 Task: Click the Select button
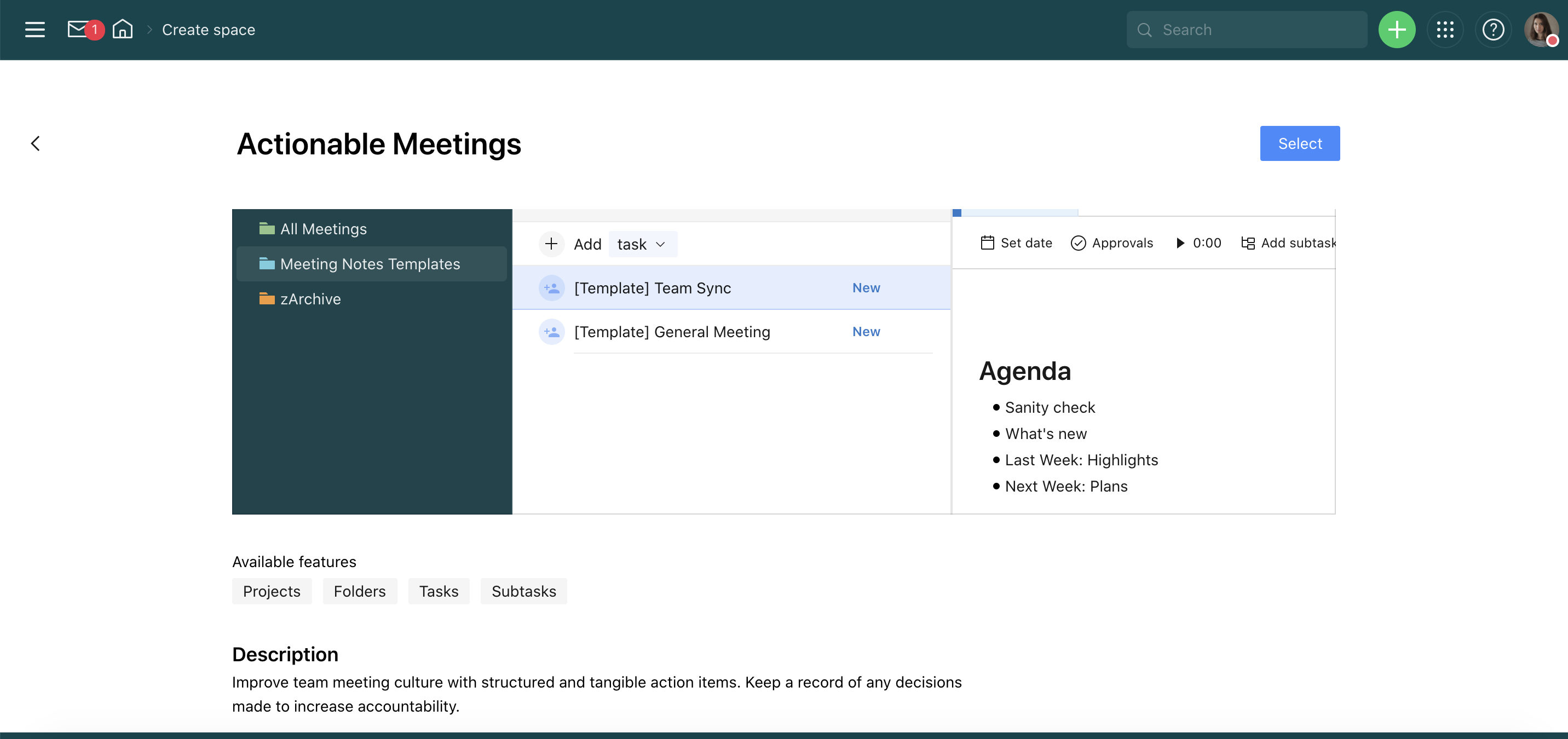click(x=1299, y=143)
